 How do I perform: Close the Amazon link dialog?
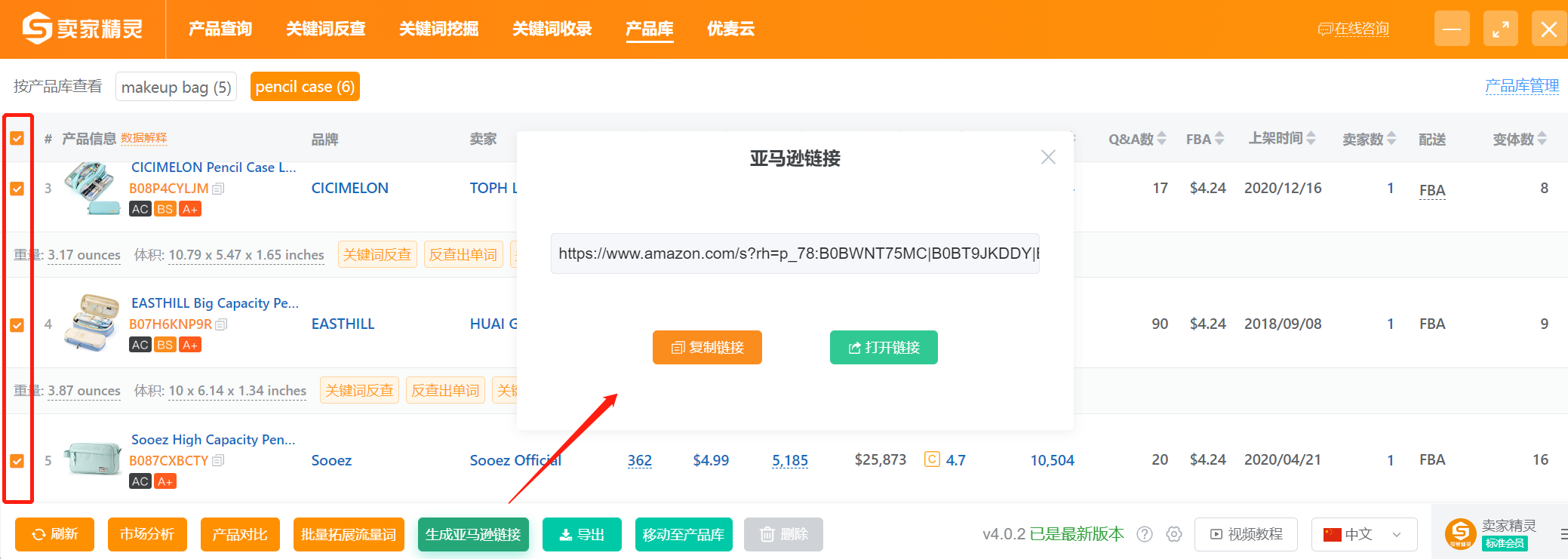(x=1048, y=157)
